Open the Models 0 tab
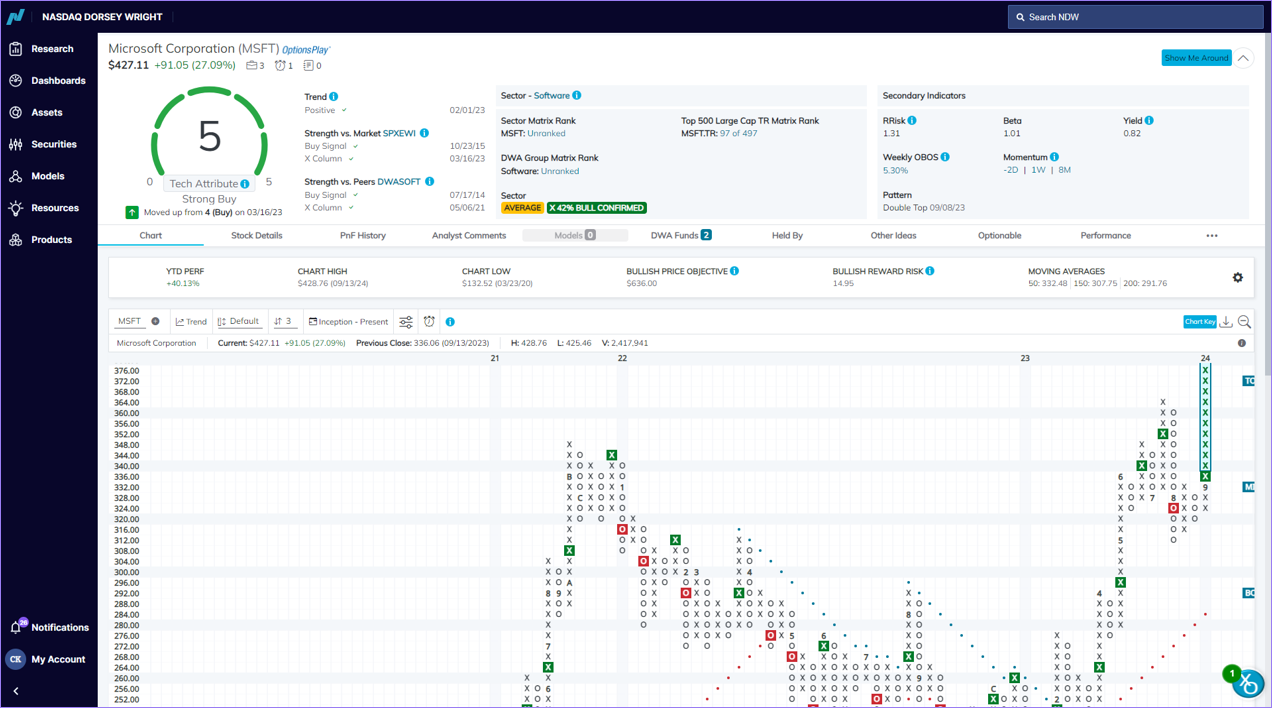This screenshot has width=1272, height=708. pyautogui.click(x=575, y=236)
